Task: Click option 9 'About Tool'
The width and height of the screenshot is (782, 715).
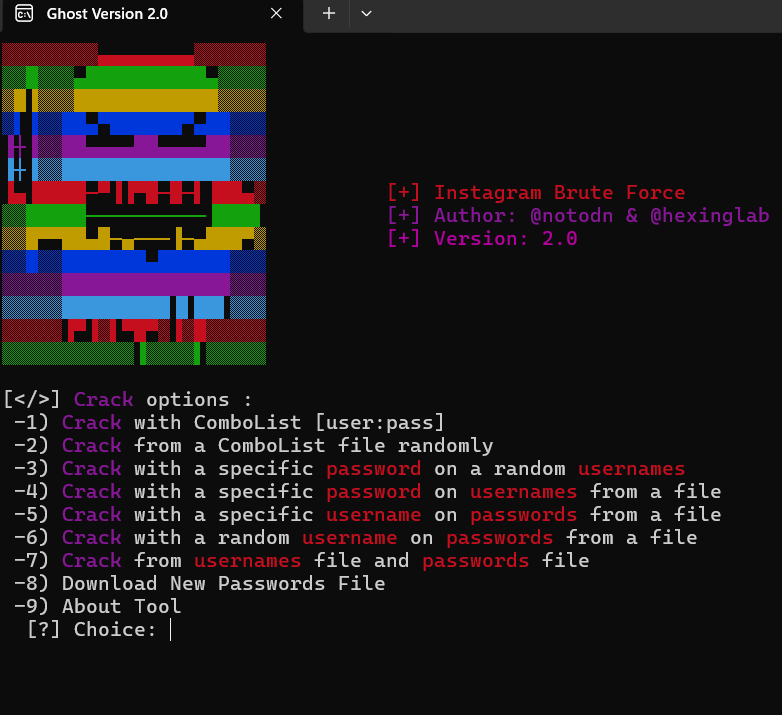Action: coord(97,606)
